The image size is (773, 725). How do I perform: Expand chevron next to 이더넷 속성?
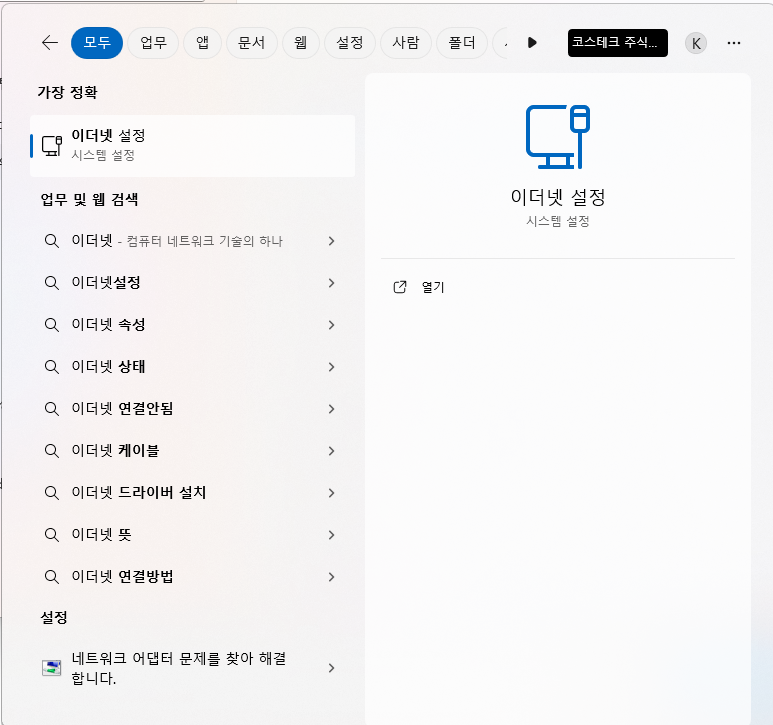coord(332,325)
